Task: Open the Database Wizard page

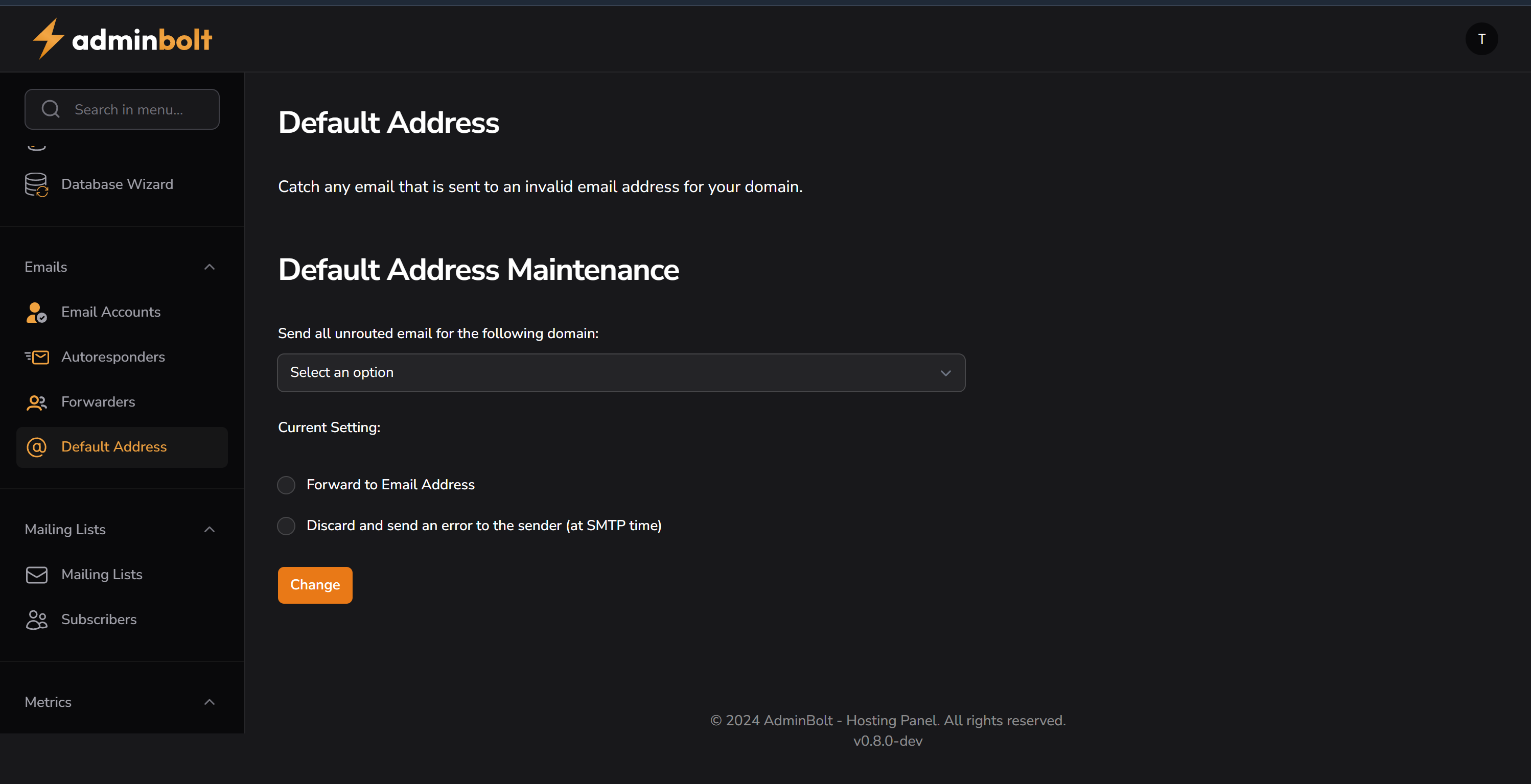Action: [x=117, y=184]
